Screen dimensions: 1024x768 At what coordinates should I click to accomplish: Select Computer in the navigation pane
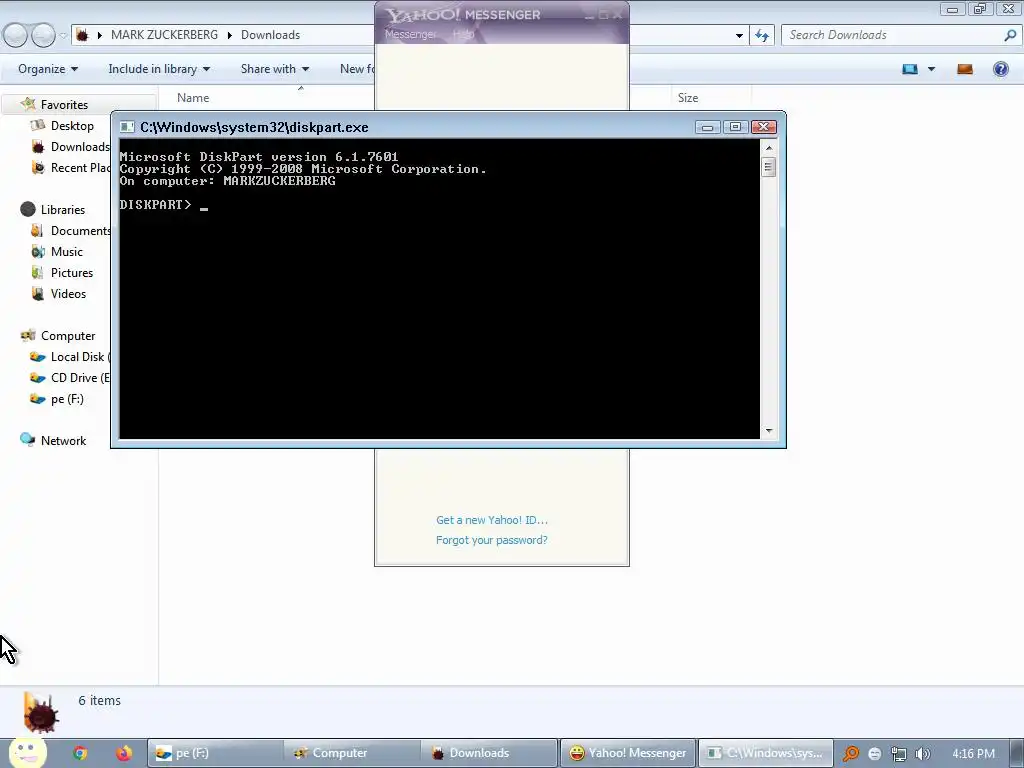[x=68, y=335]
